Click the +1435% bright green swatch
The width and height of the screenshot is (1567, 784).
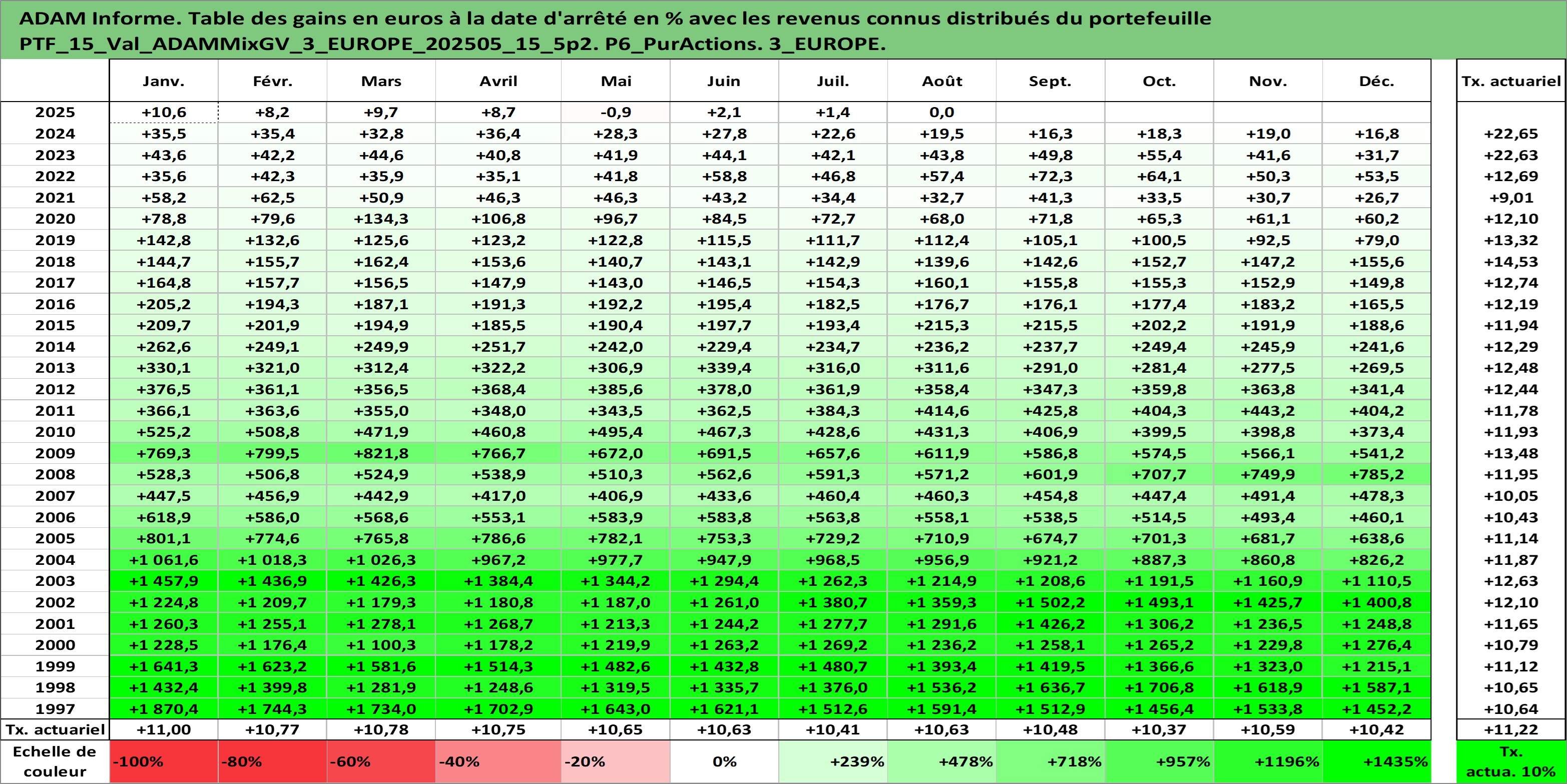pos(1377,761)
